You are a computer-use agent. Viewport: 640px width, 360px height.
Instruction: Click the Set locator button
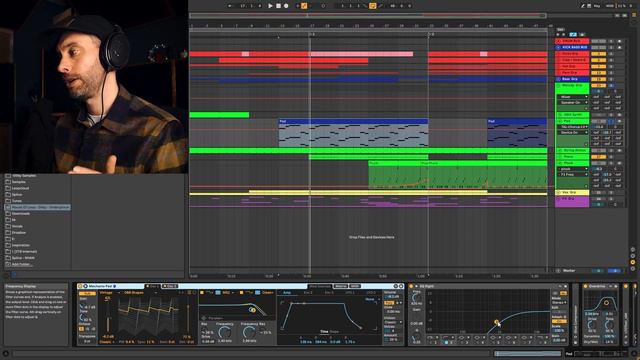pyautogui.click(x=560, y=29)
